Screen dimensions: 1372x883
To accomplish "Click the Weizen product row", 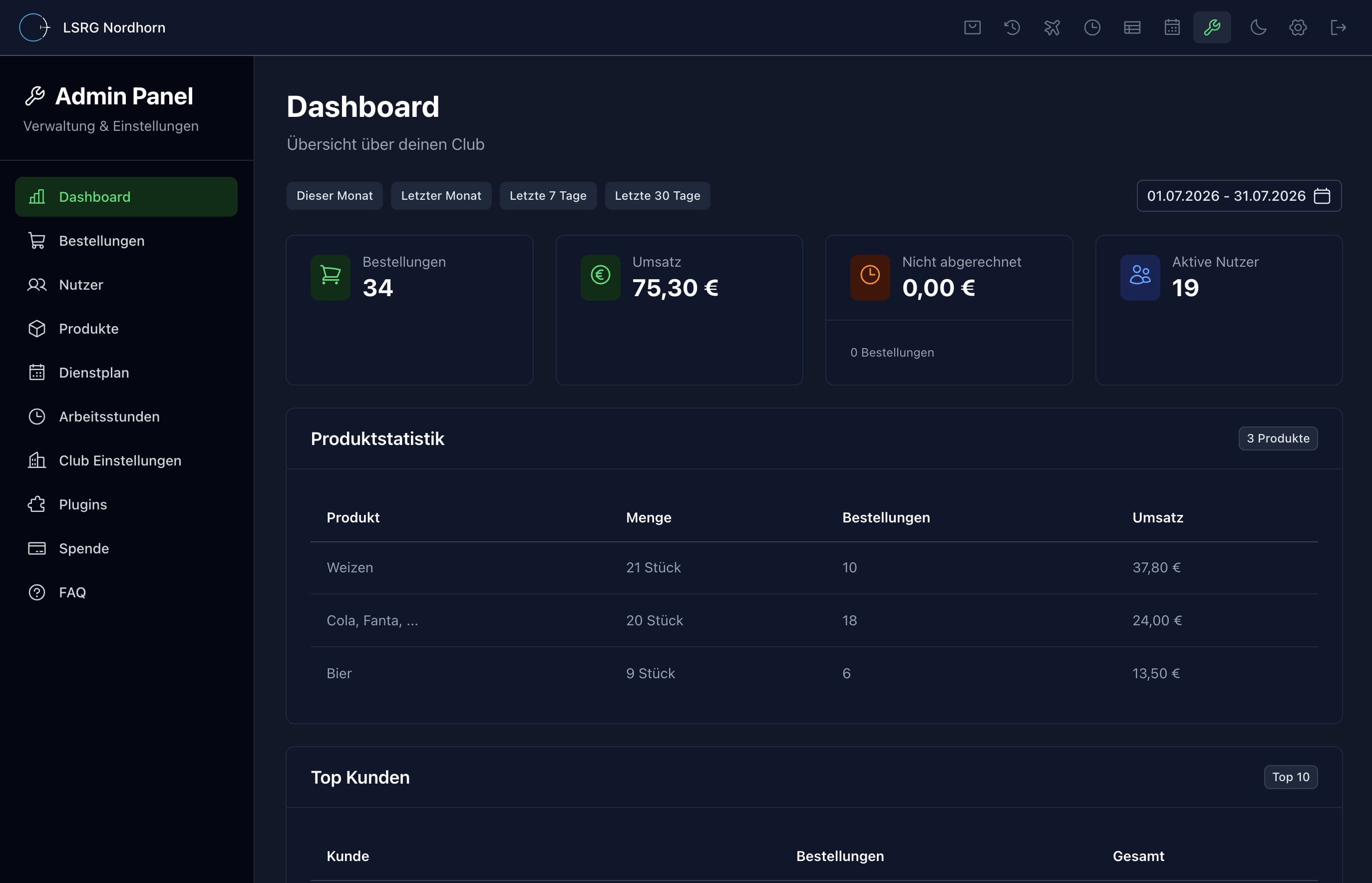I will pyautogui.click(x=814, y=568).
